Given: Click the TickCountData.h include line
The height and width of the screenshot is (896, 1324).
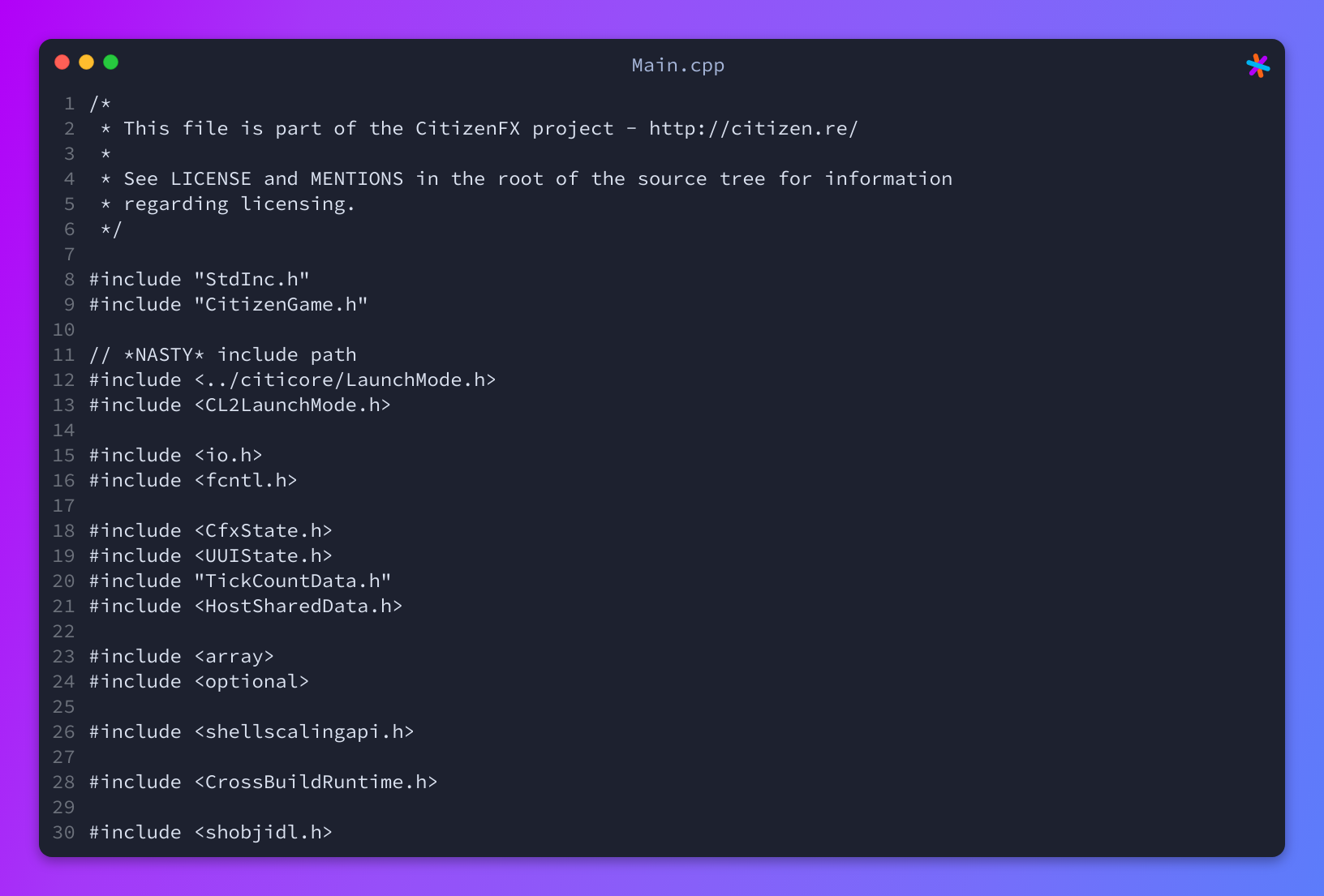Looking at the screenshot, I should [x=240, y=581].
